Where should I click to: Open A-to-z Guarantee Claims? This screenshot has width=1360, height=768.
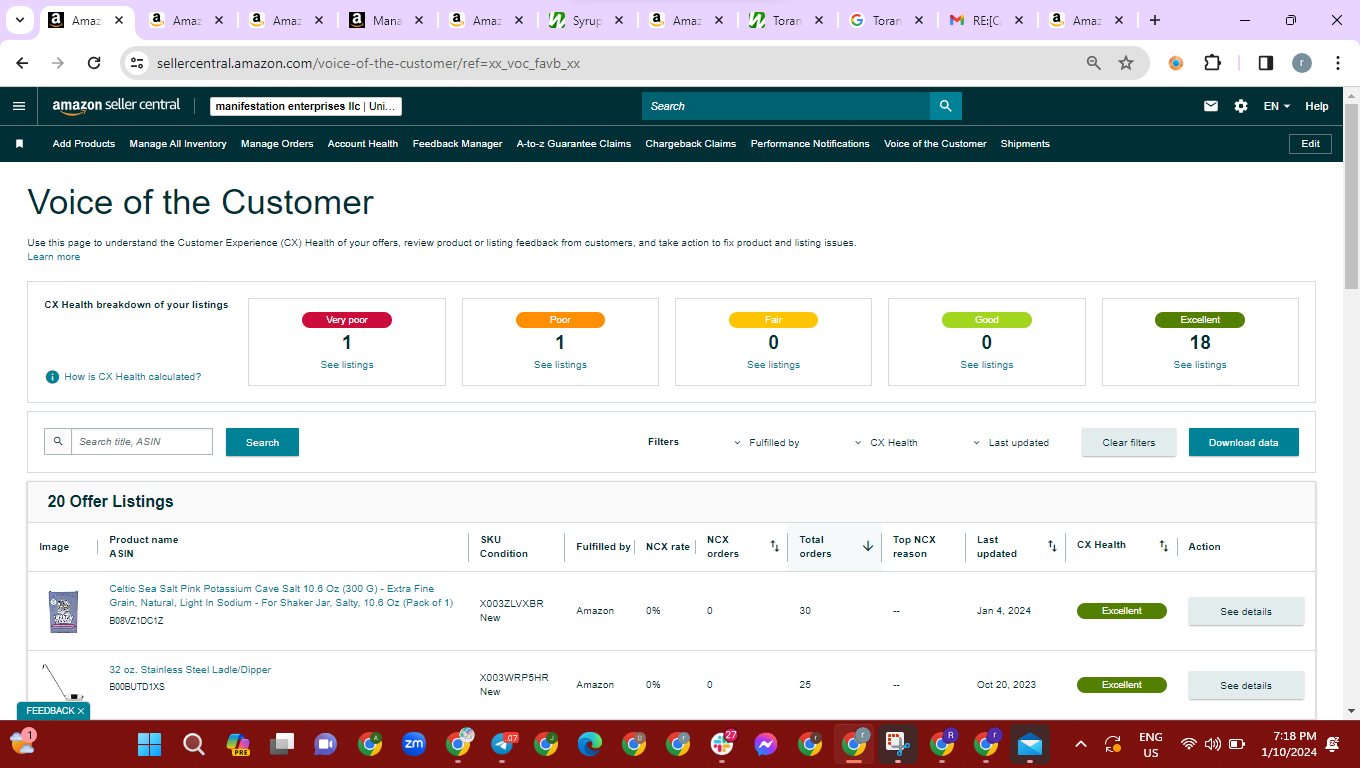(574, 144)
